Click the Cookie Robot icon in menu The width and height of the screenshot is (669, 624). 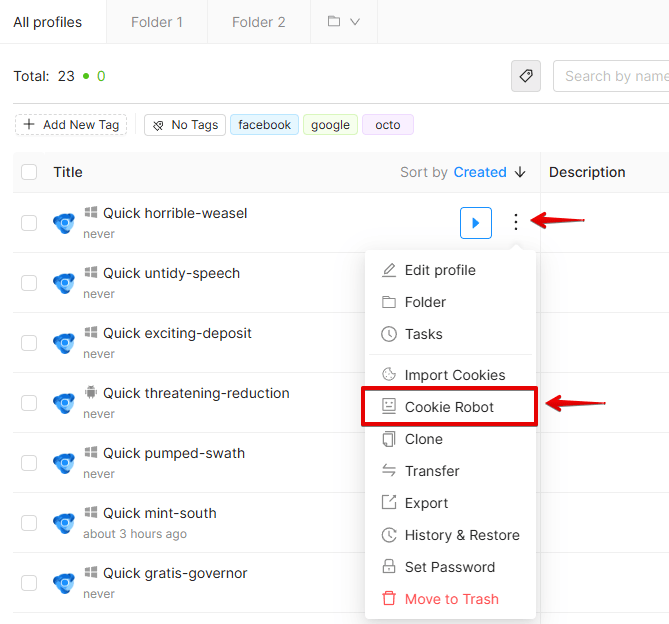pos(389,406)
